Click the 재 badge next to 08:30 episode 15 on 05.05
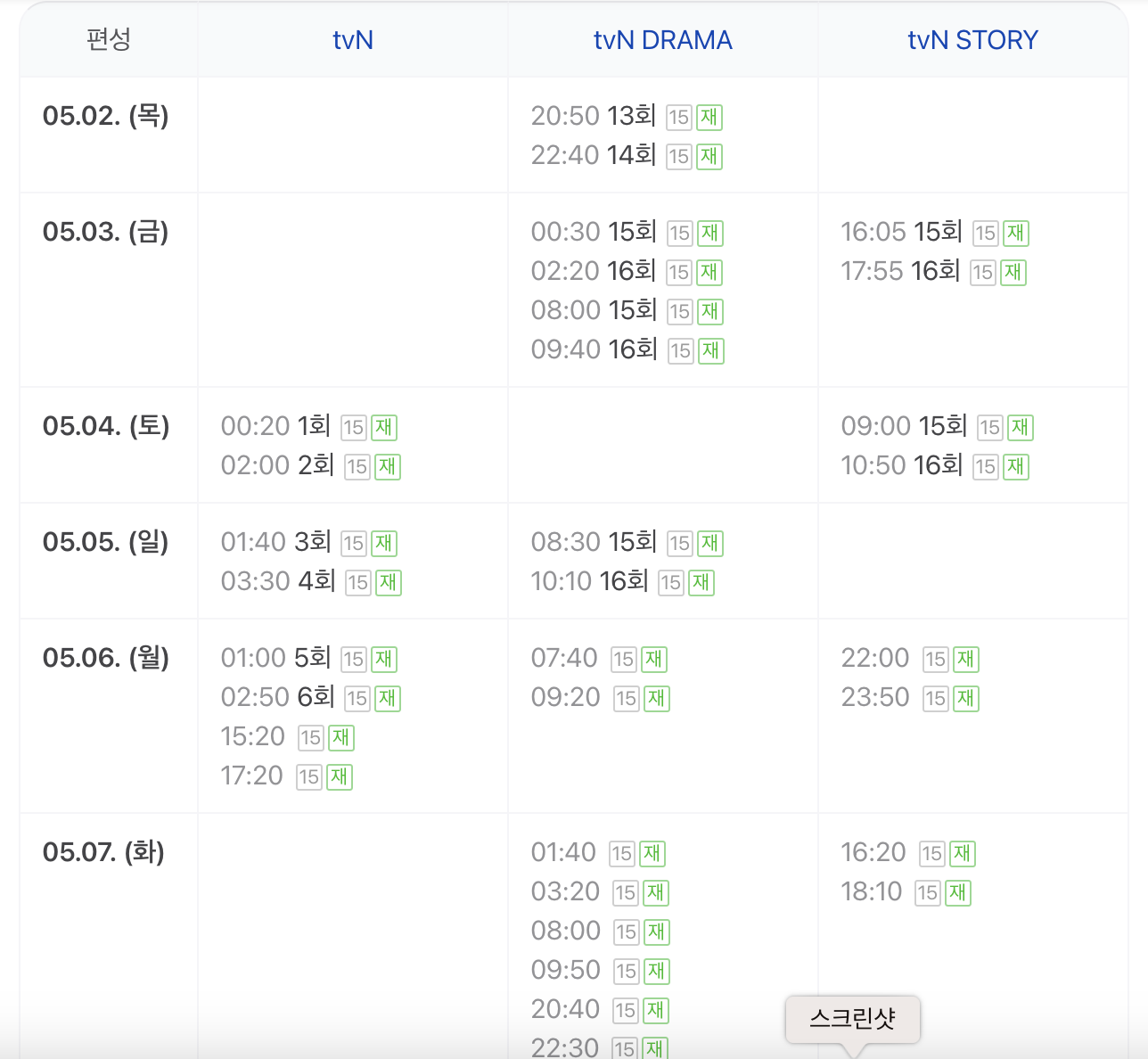This screenshot has width=1148, height=1059. point(709,543)
